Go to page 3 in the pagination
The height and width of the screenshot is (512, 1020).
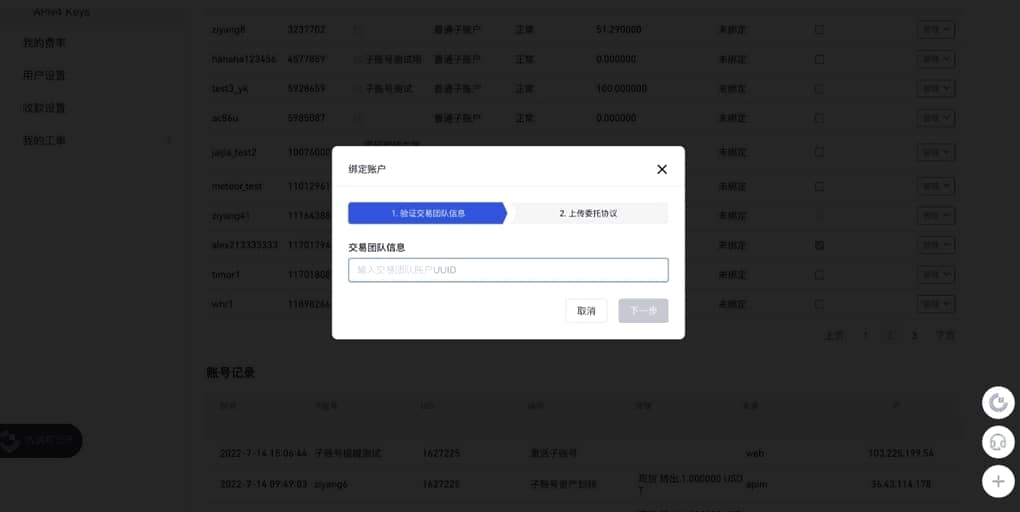click(x=914, y=336)
